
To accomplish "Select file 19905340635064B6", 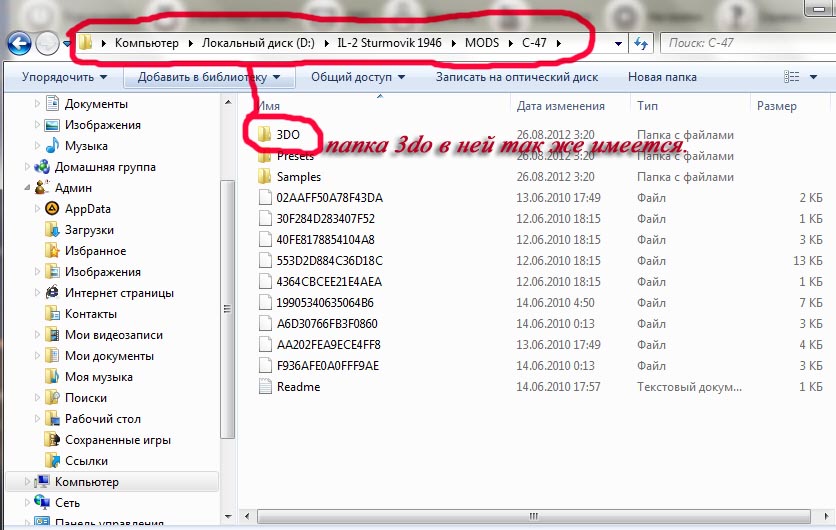I will (325, 303).
